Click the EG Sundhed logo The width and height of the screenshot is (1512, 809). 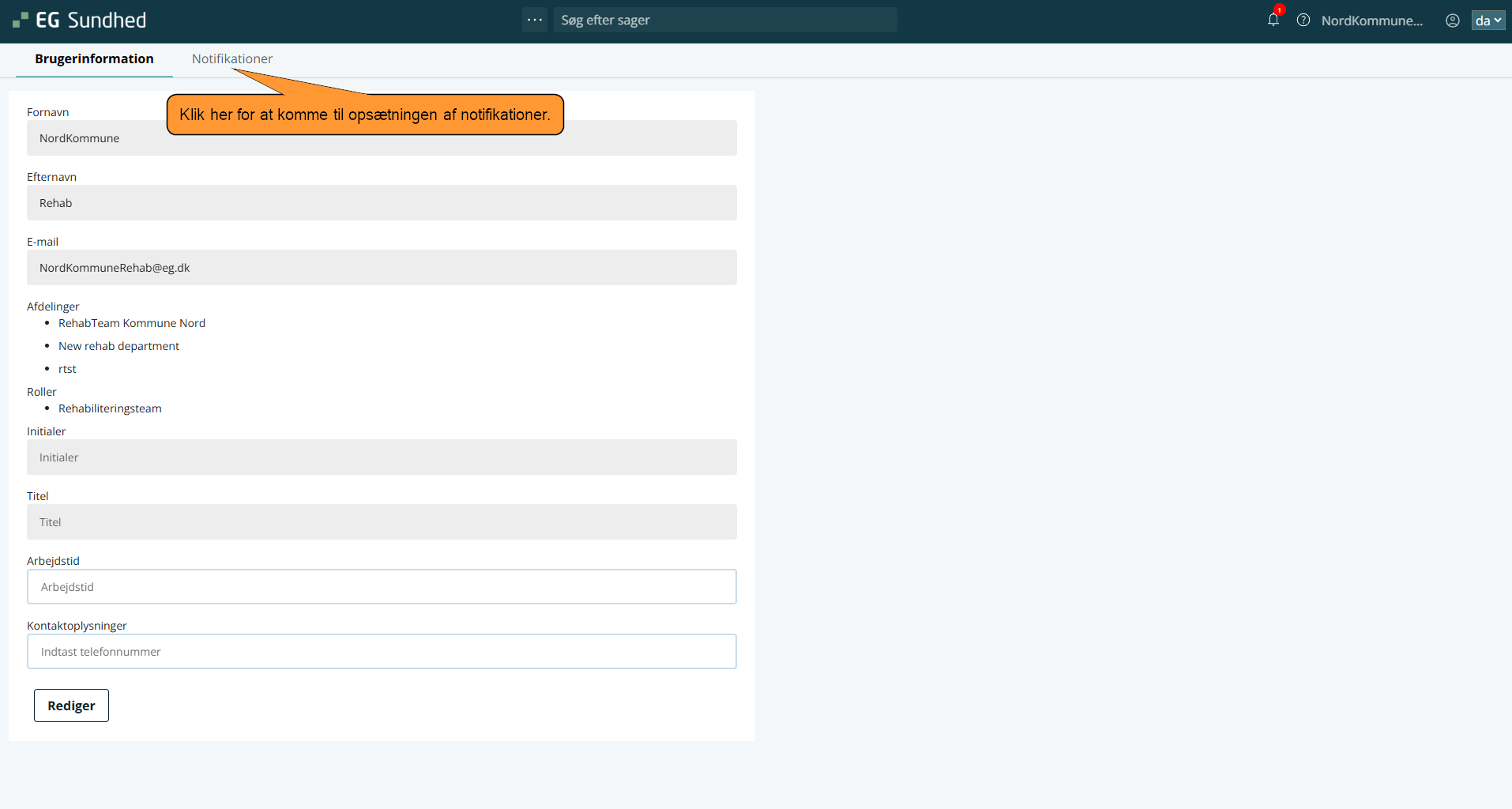point(80,21)
